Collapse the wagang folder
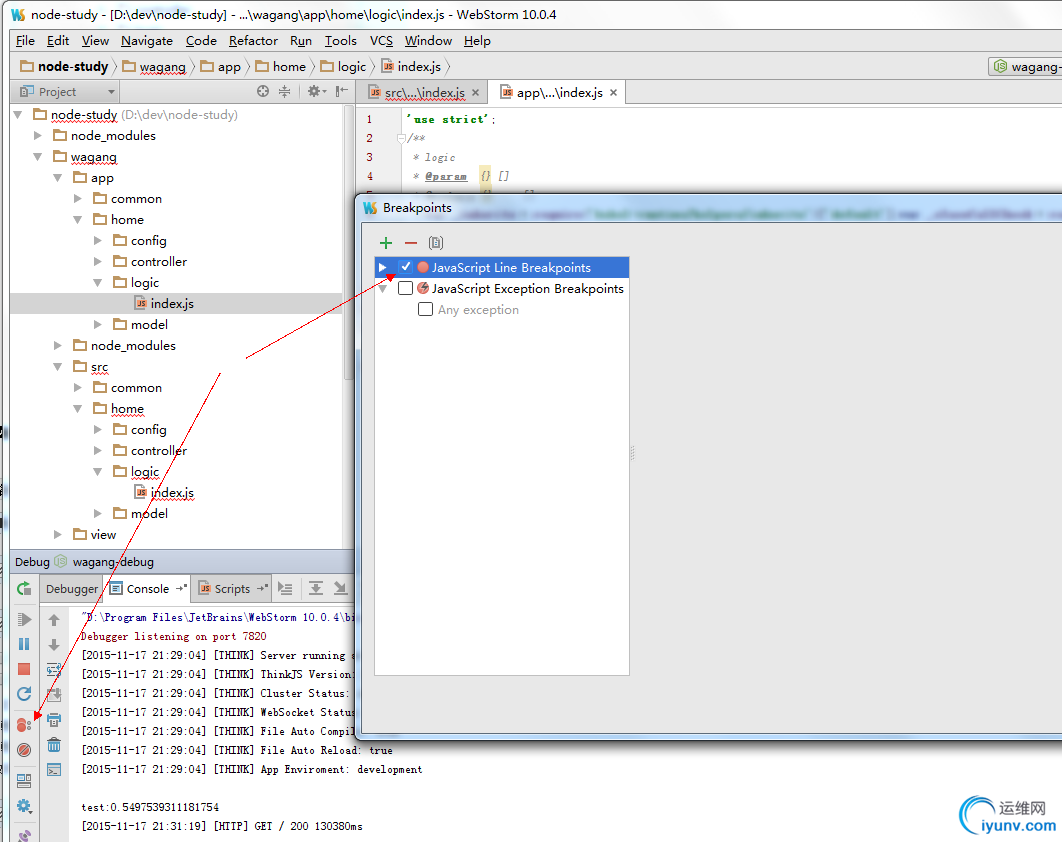The width and height of the screenshot is (1062, 842). (x=38, y=156)
